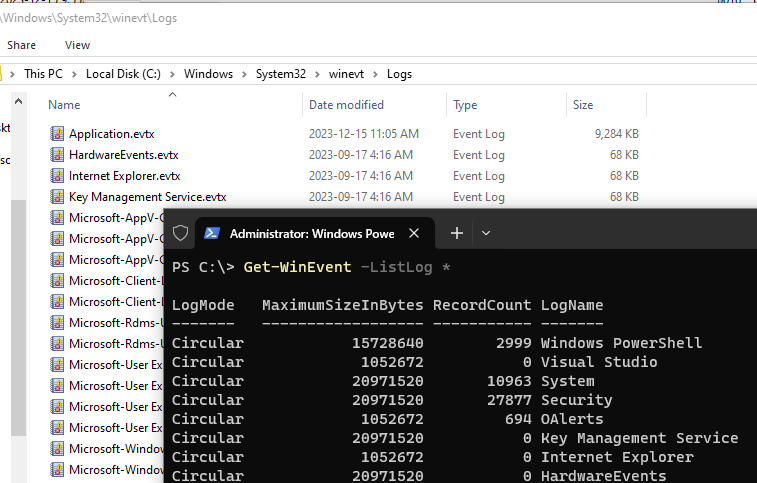Open a new terminal tab with plus button
The image size is (757, 483).
457,233
